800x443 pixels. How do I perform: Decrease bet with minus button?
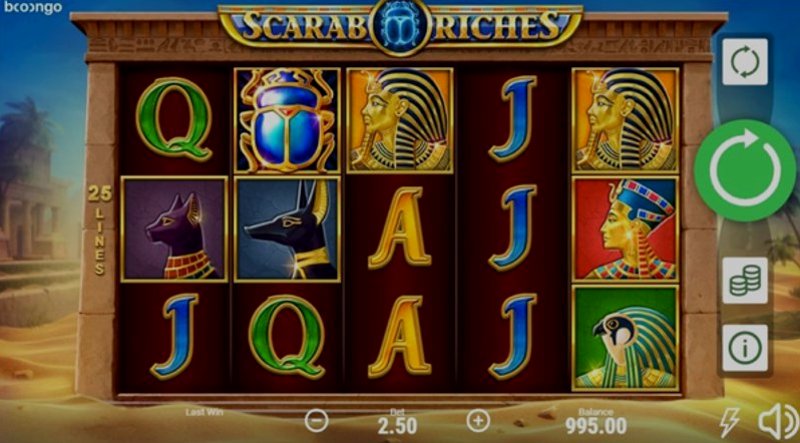pyautogui.click(x=316, y=421)
